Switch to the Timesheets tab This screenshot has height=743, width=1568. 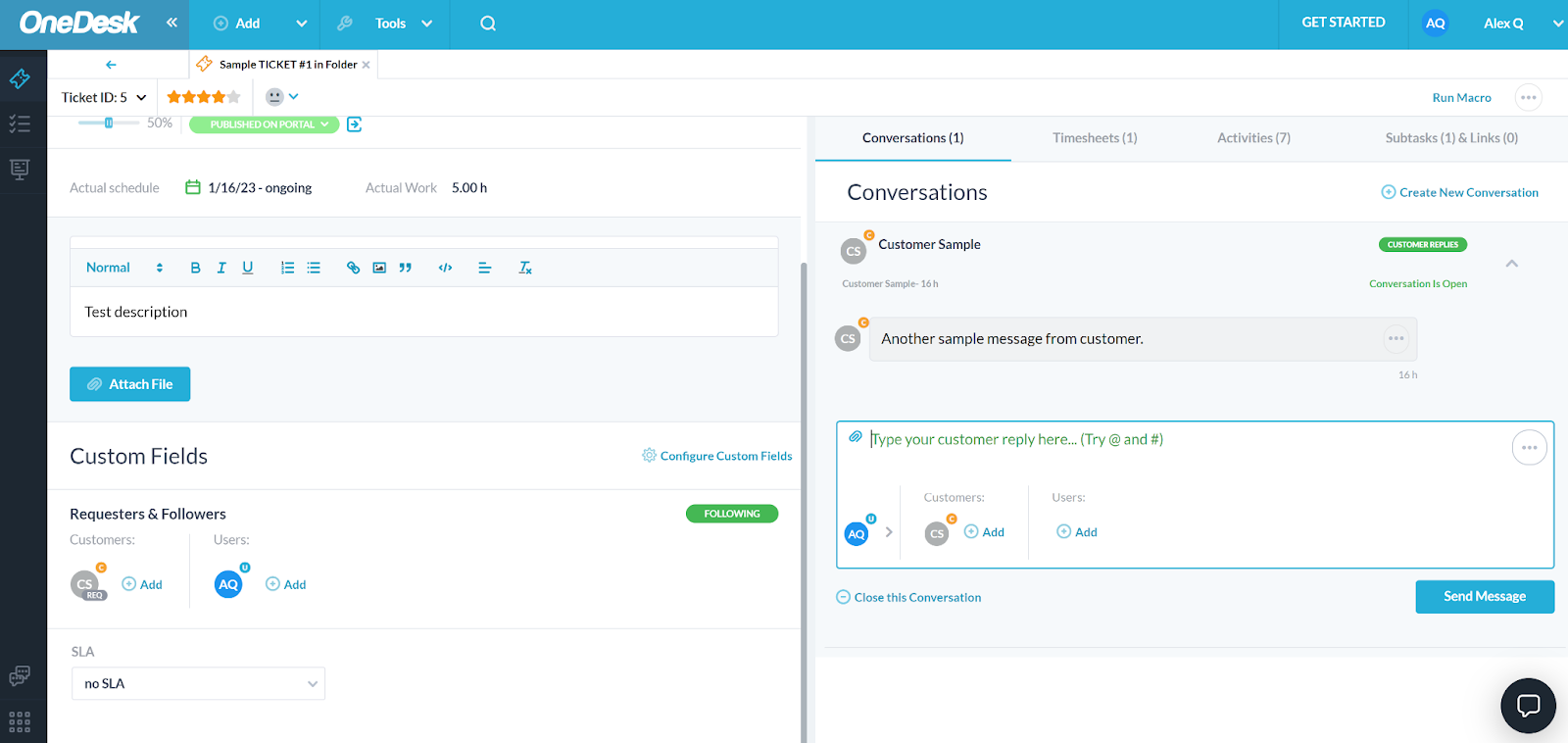[1095, 138]
